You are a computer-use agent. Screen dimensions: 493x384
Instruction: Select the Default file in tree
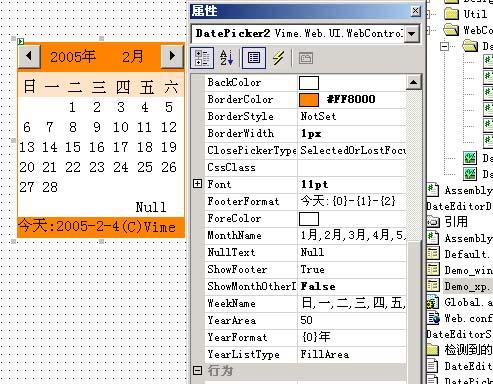pos(467,254)
